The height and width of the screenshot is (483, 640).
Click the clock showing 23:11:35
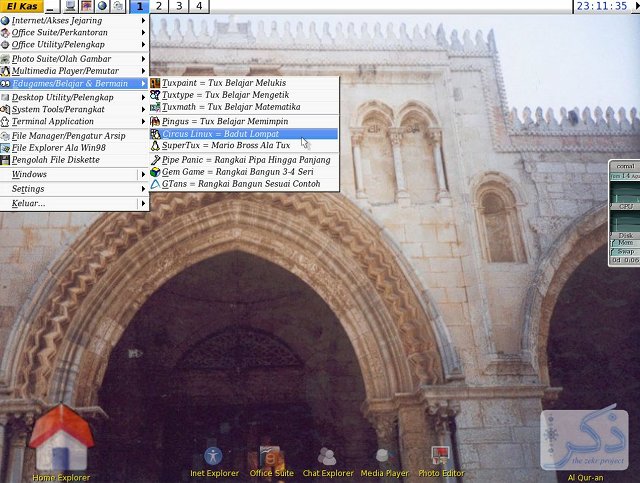tap(602, 6)
